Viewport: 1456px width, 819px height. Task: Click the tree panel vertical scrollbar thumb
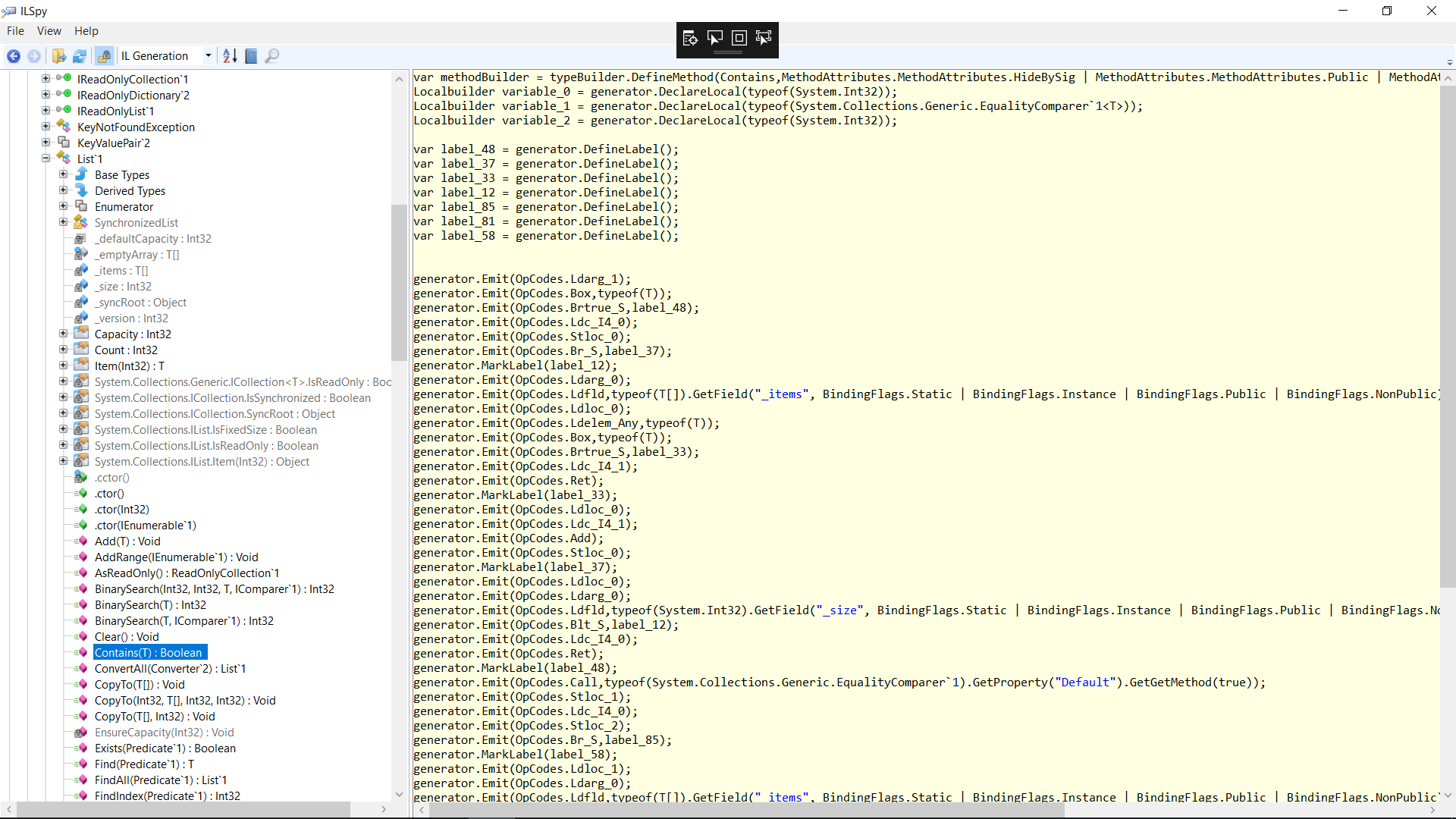(399, 283)
